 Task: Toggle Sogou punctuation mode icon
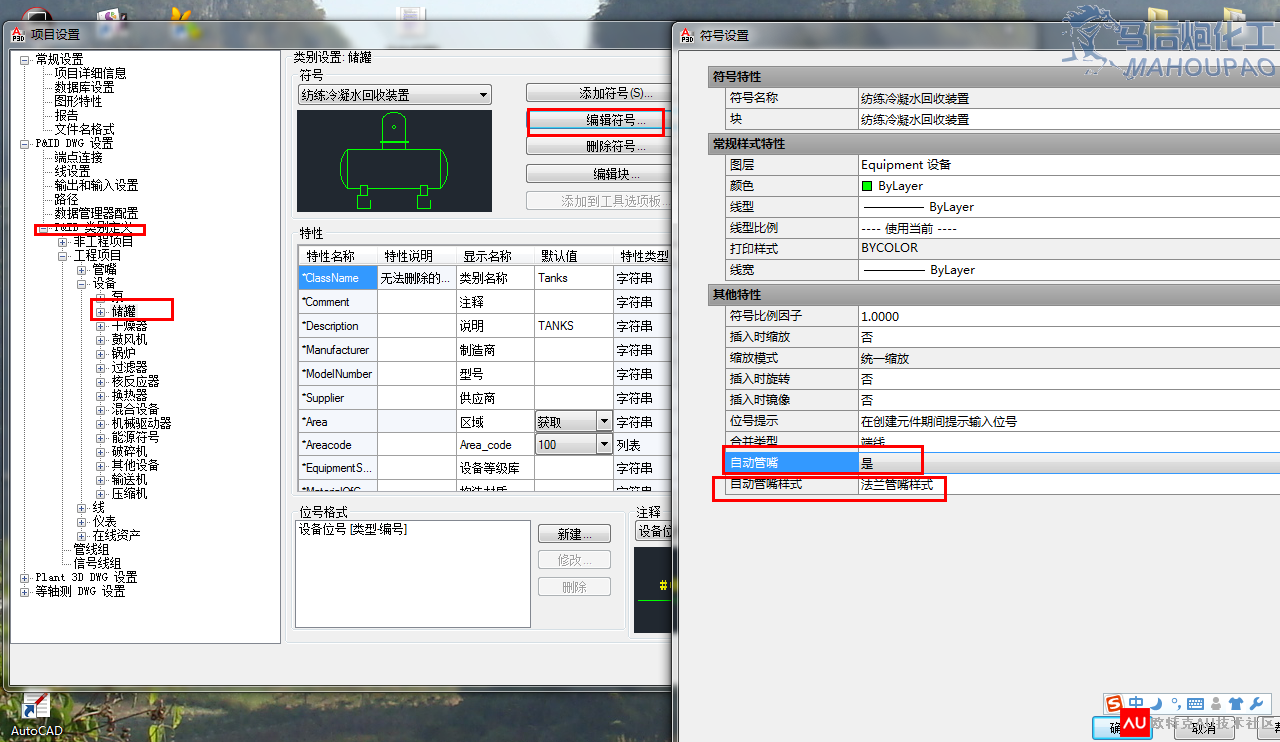[1176, 704]
